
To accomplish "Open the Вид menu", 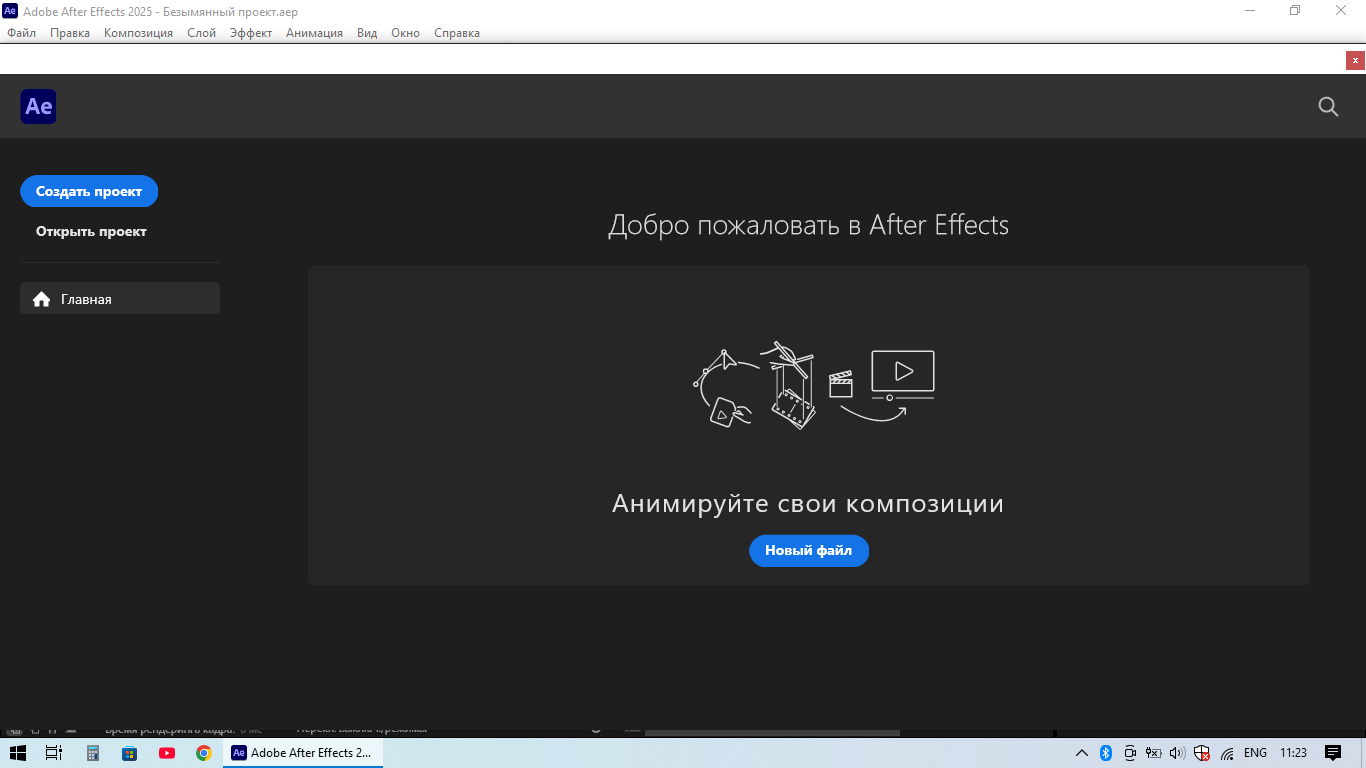I will click(367, 33).
